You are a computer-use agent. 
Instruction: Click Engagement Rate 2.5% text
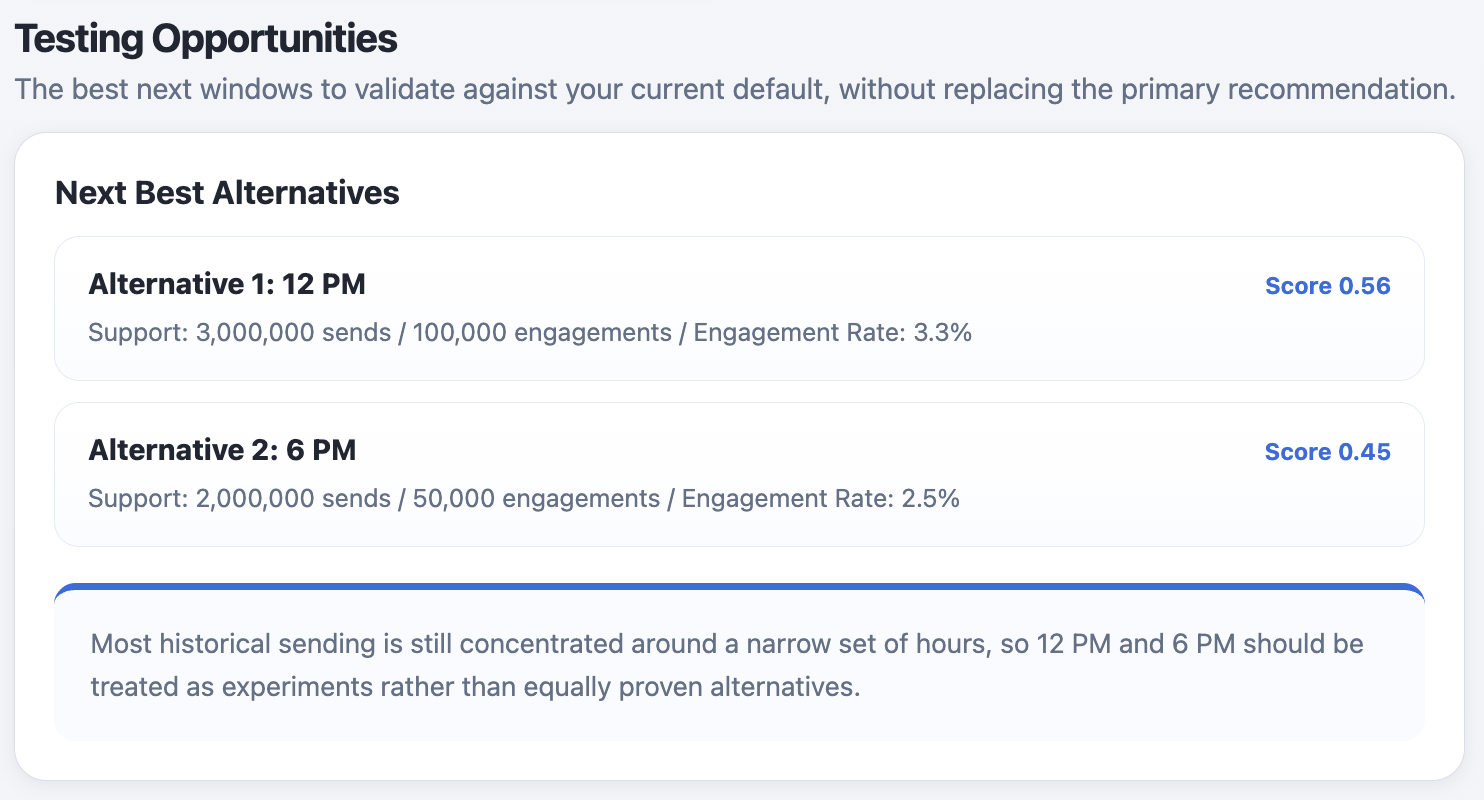click(x=820, y=499)
